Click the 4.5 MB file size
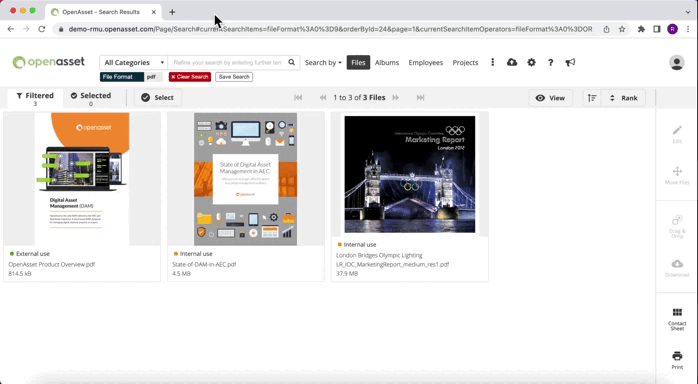This screenshot has height=384, width=698. coord(181,274)
